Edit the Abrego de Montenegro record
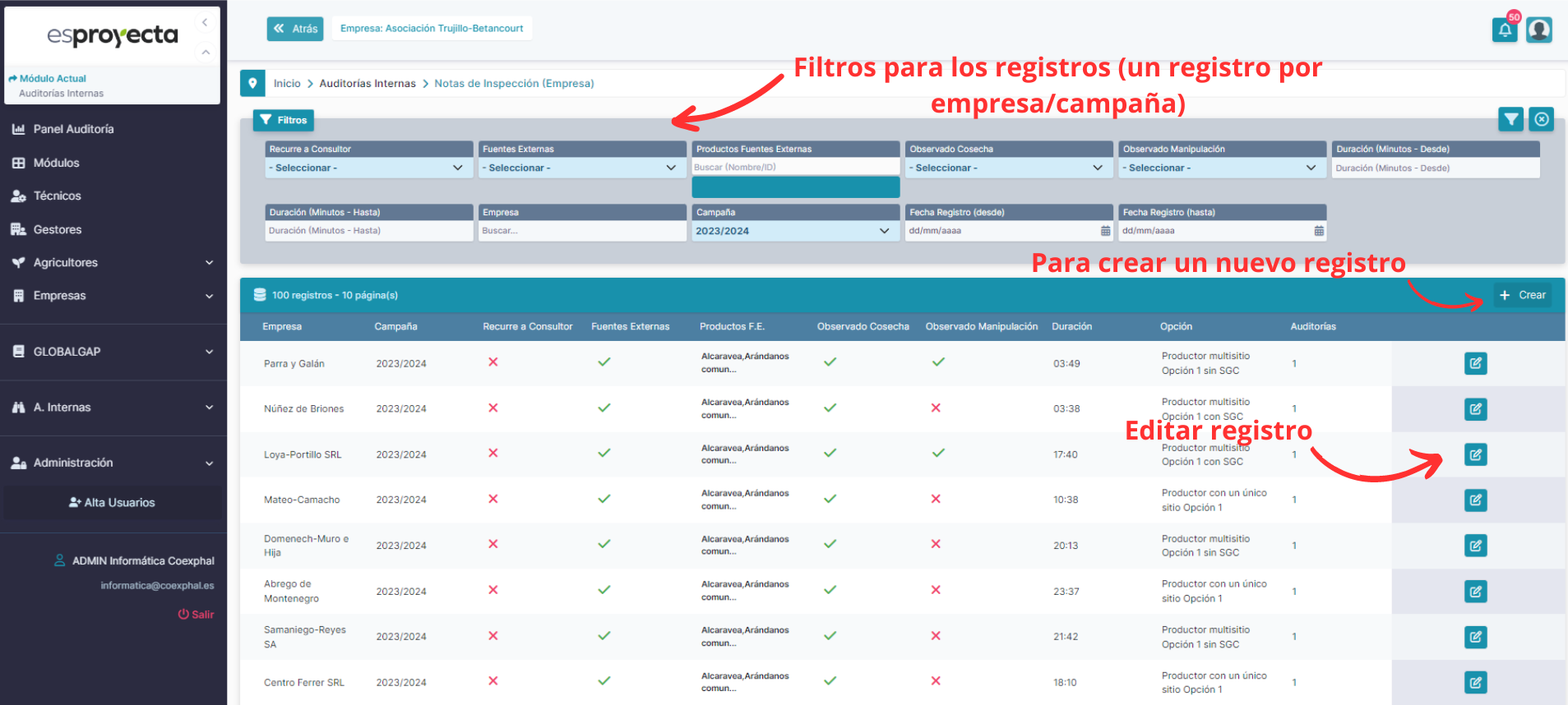This screenshot has width=1568, height=705. tap(1476, 592)
